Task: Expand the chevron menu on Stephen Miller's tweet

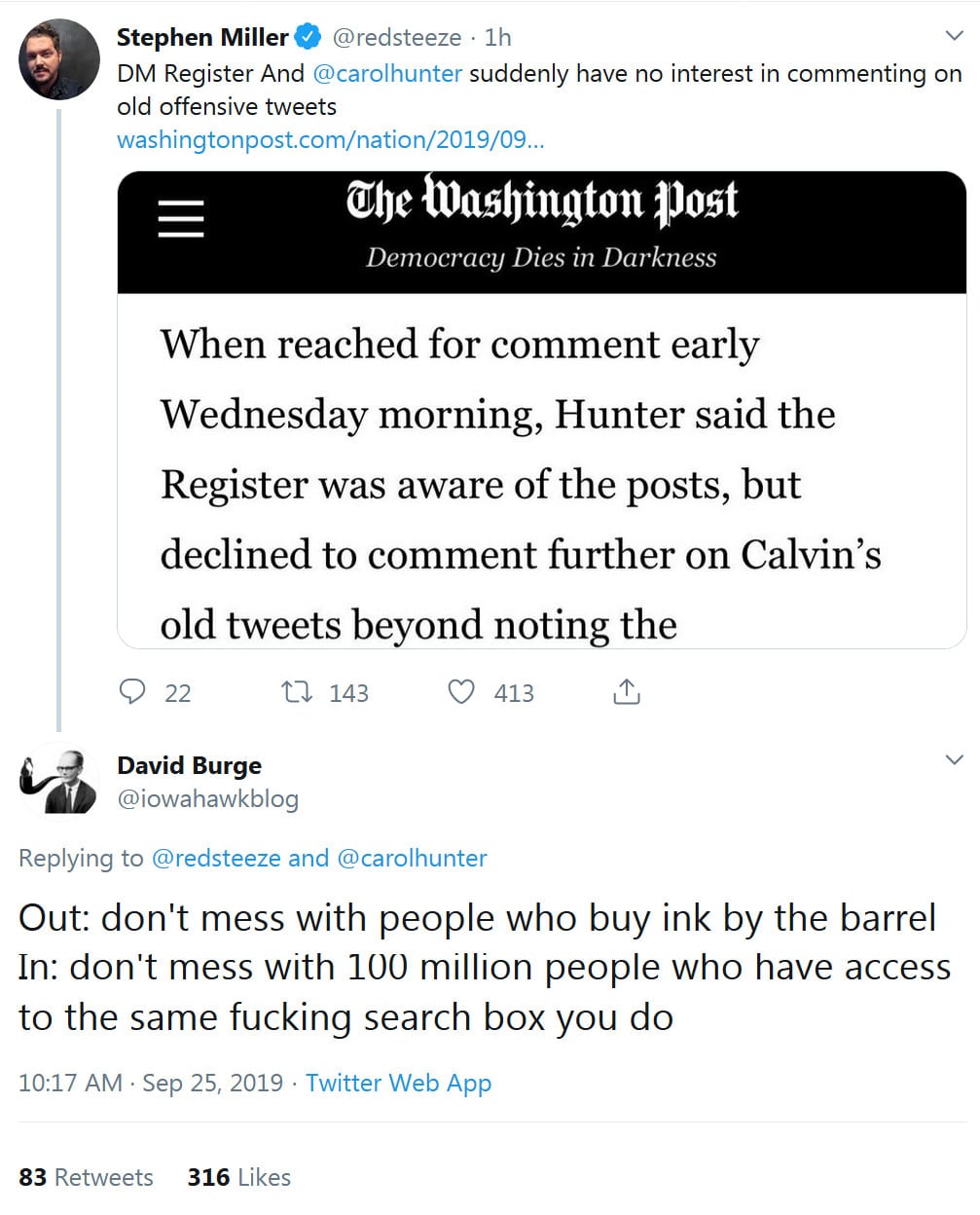Action: click(955, 37)
